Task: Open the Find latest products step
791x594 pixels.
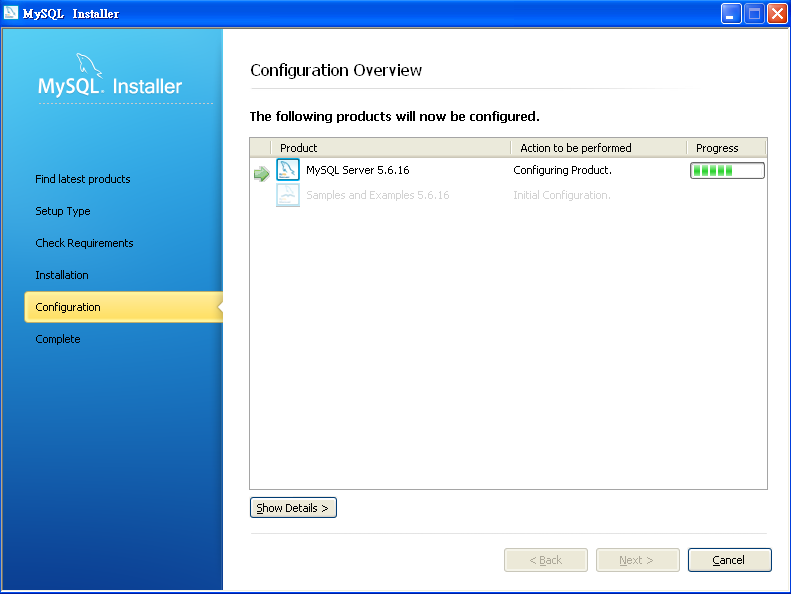Action: [83, 179]
